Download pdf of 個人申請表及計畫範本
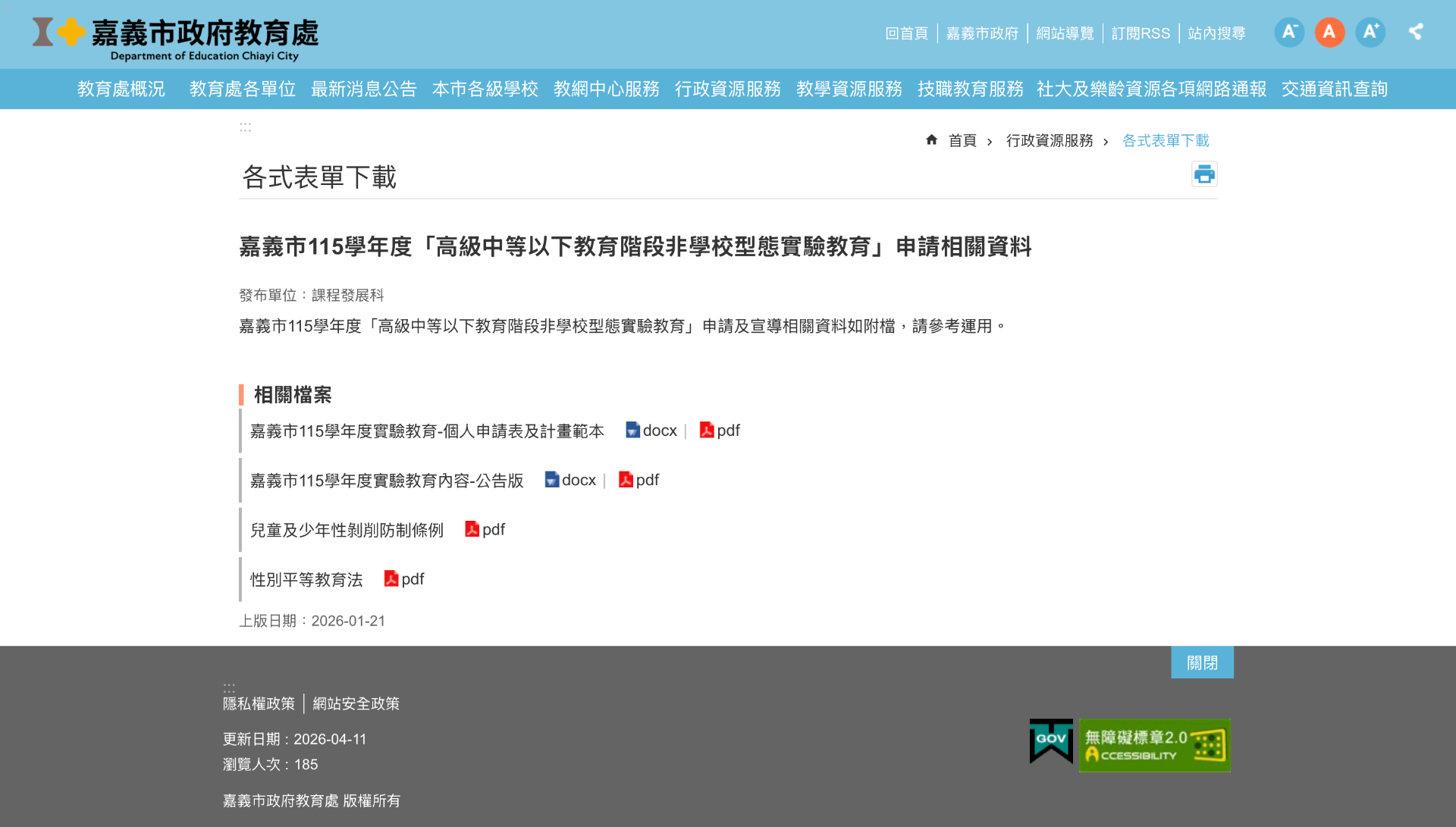The height and width of the screenshot is (827, 1456). [x=720, y=431]
